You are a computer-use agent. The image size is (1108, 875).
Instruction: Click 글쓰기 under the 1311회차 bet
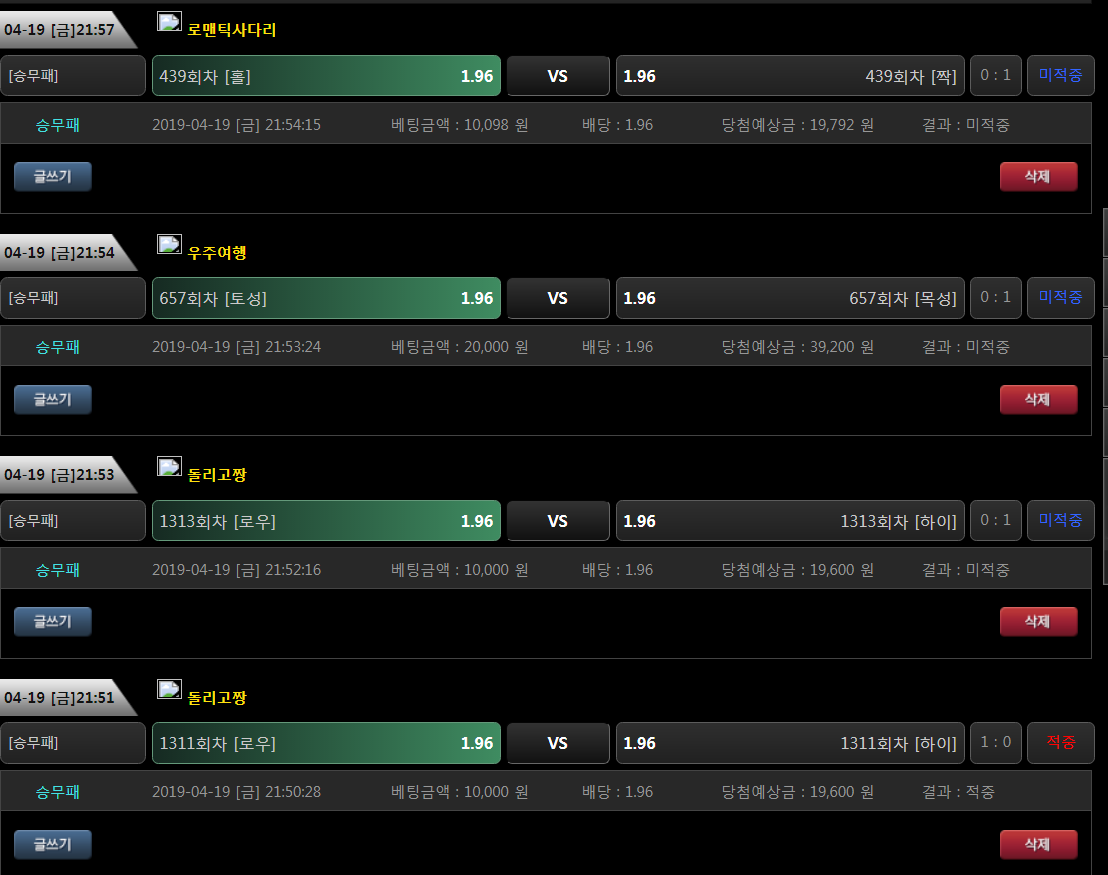pos(53,844)
